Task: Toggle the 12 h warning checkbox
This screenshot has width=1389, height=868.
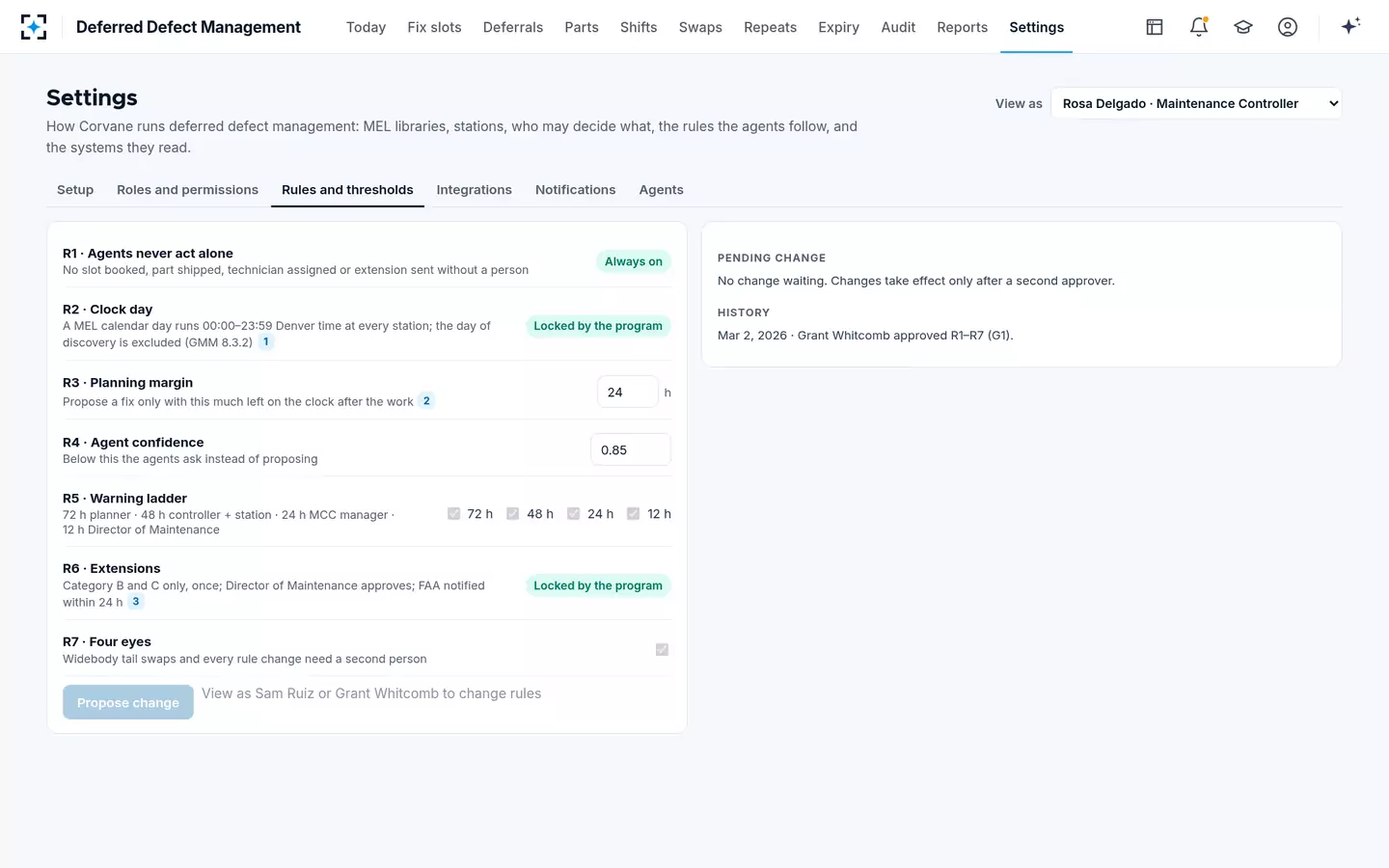Action: pos(634,514)
